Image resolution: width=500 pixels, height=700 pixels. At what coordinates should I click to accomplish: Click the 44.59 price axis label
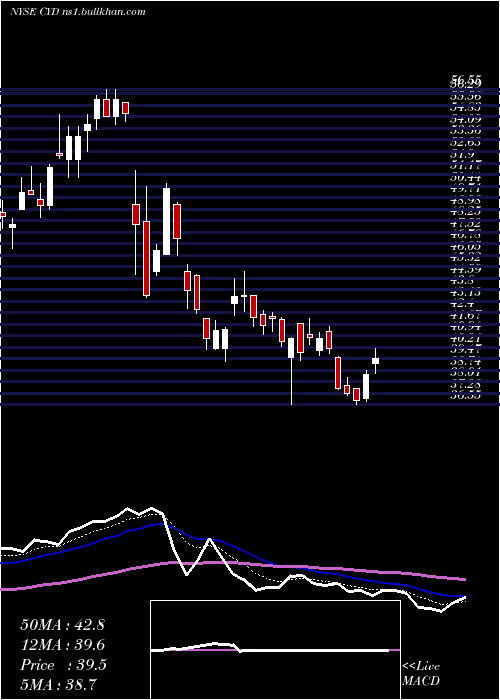click(x=465, y=270)
